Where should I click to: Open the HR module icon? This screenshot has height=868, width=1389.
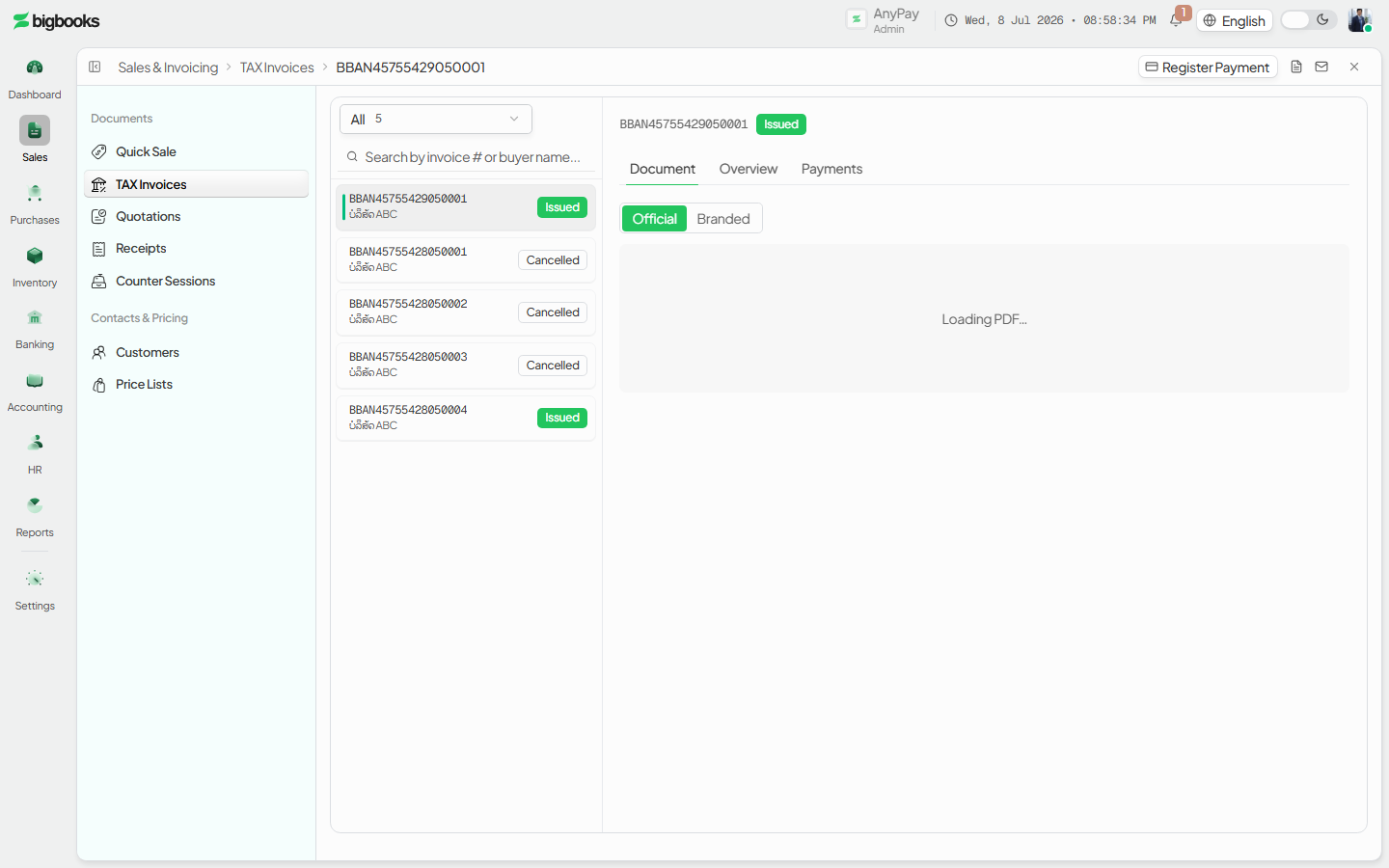pos(35,443)
